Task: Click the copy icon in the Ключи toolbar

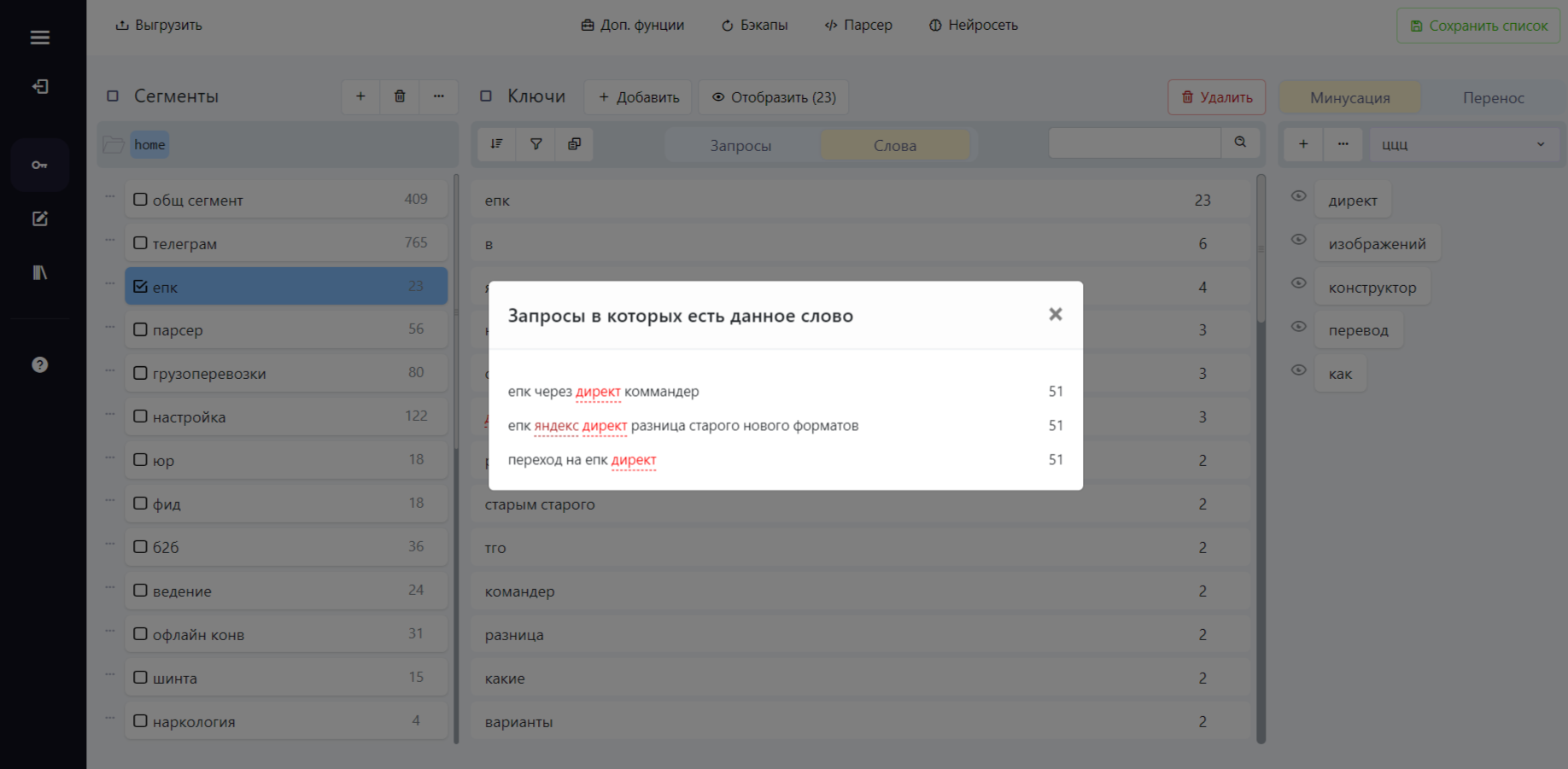Action: coord(574,144)
